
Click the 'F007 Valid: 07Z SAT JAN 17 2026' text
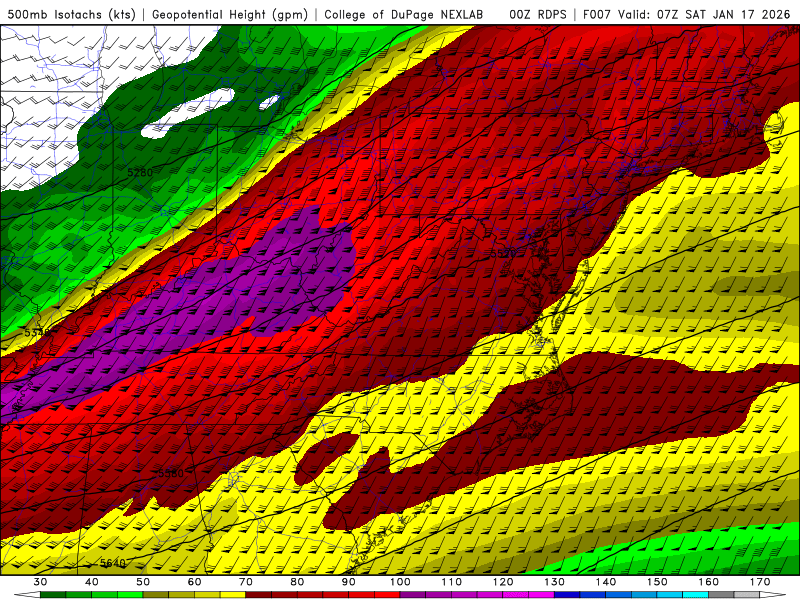point(686,15)
